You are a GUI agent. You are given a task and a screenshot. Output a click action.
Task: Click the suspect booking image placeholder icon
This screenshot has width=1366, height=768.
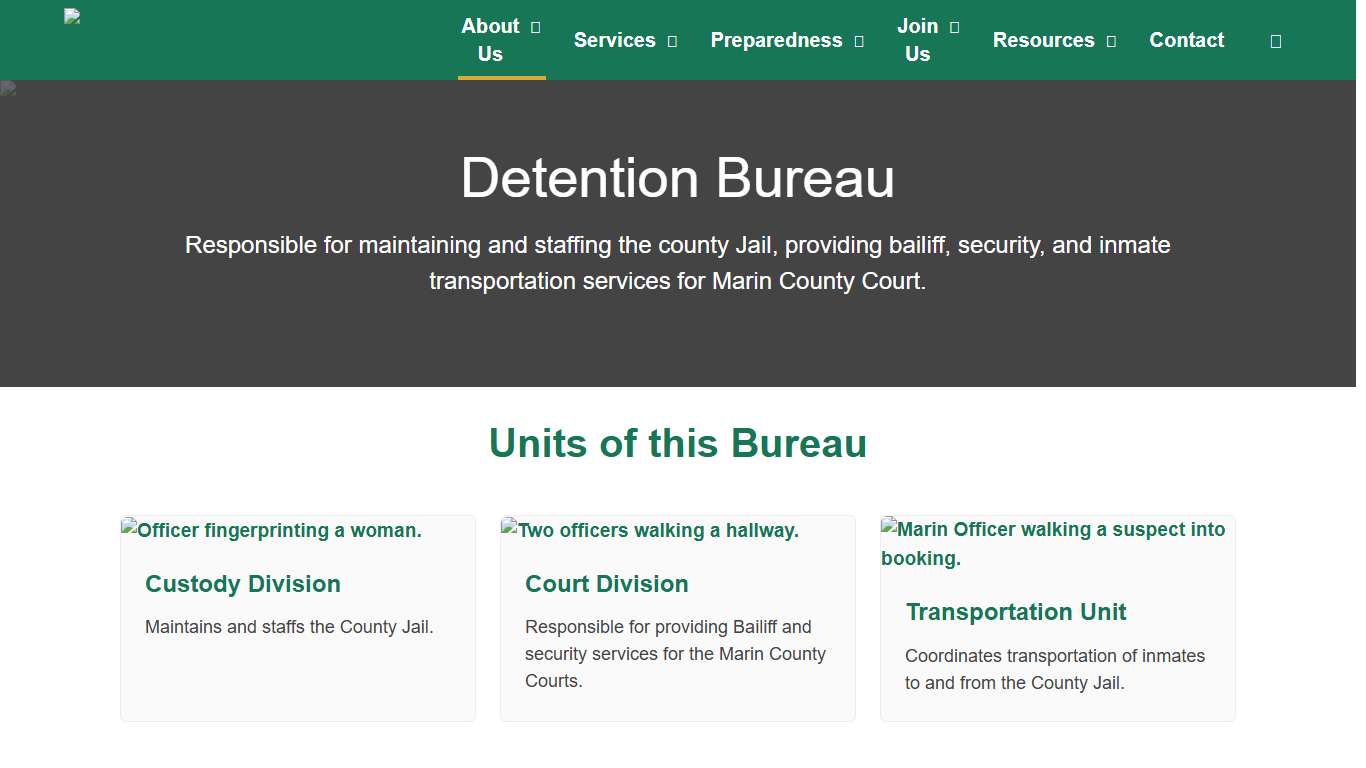tap(888, 529)
